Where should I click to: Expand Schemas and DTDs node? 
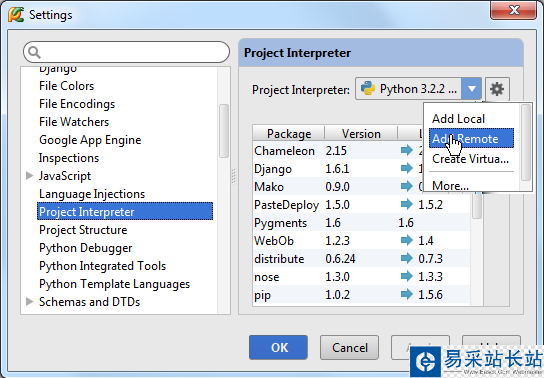30,301
